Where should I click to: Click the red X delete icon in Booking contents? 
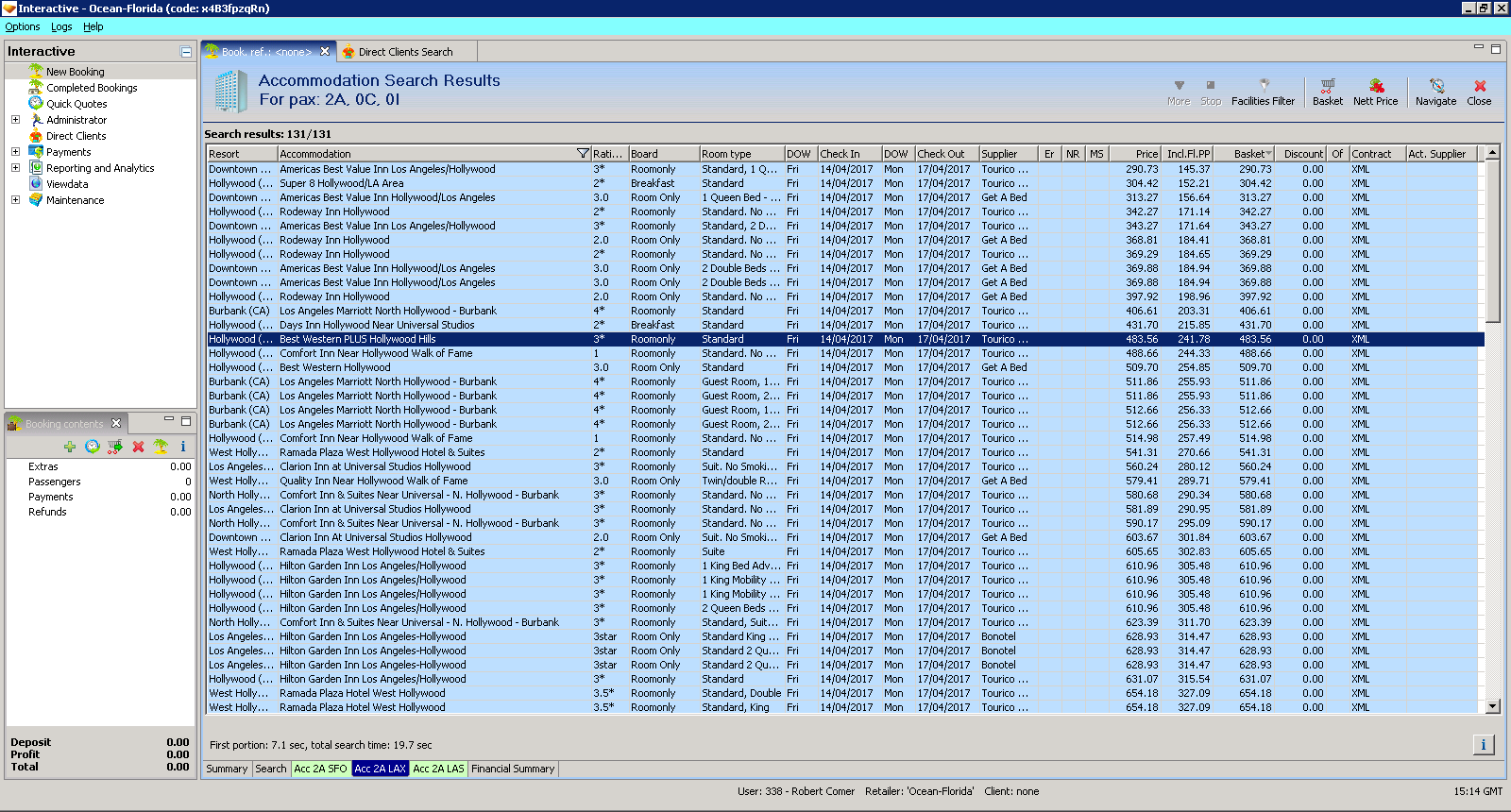(x=138, y=447)
